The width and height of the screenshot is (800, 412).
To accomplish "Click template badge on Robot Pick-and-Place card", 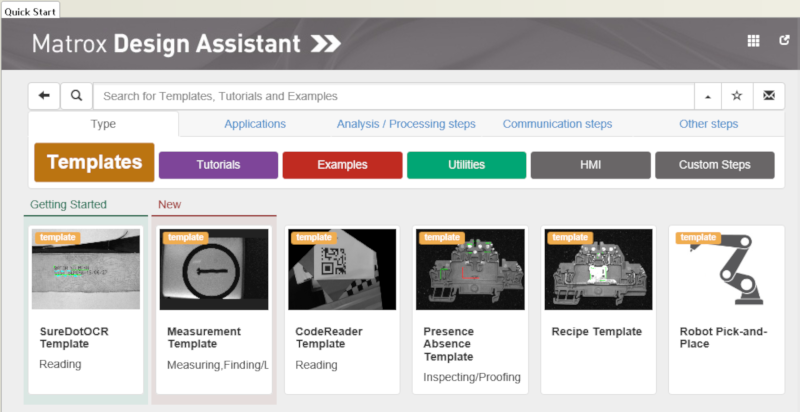I will 698,237.
